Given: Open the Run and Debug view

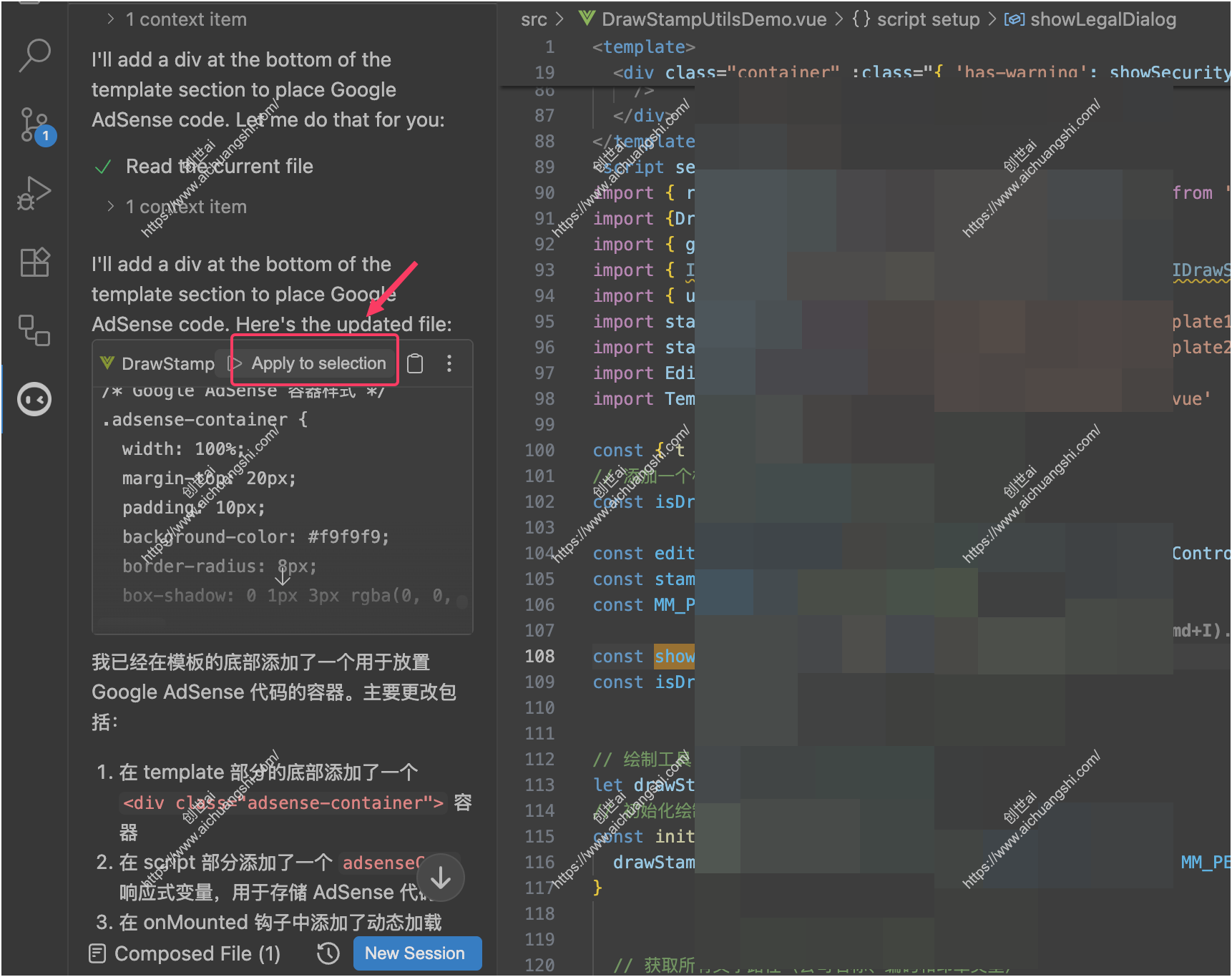Looking at the screenshot, I should [34, 193].
